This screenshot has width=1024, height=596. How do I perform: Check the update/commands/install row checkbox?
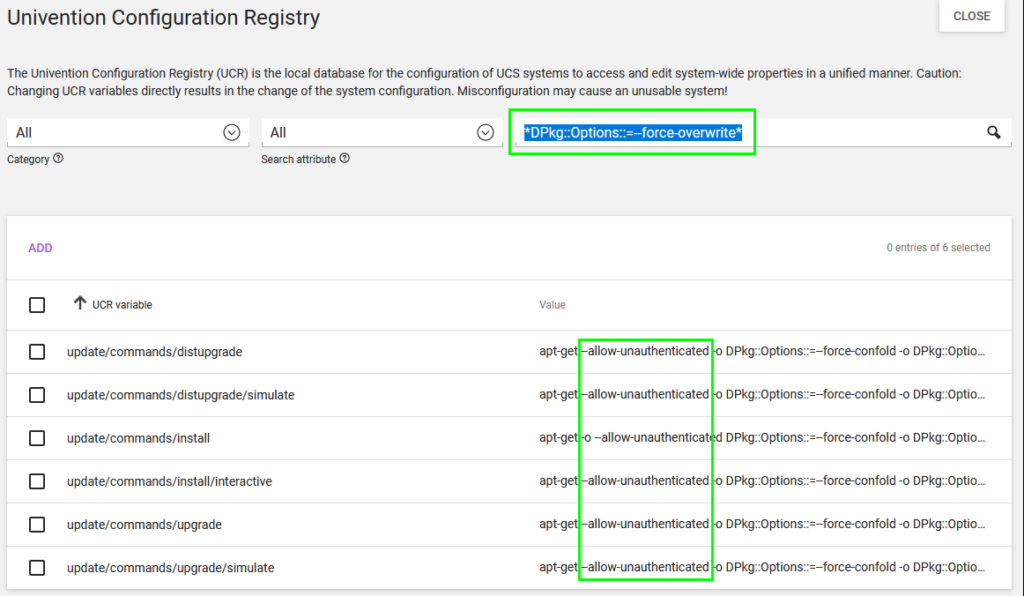37,438
